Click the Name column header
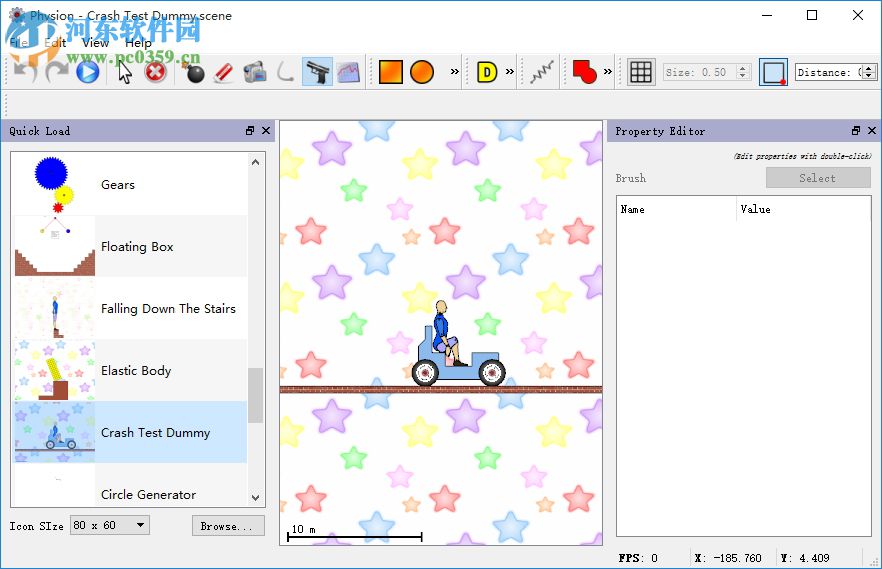Image resolution: width=882 pixels, height=569 pixels. point(677,209)
